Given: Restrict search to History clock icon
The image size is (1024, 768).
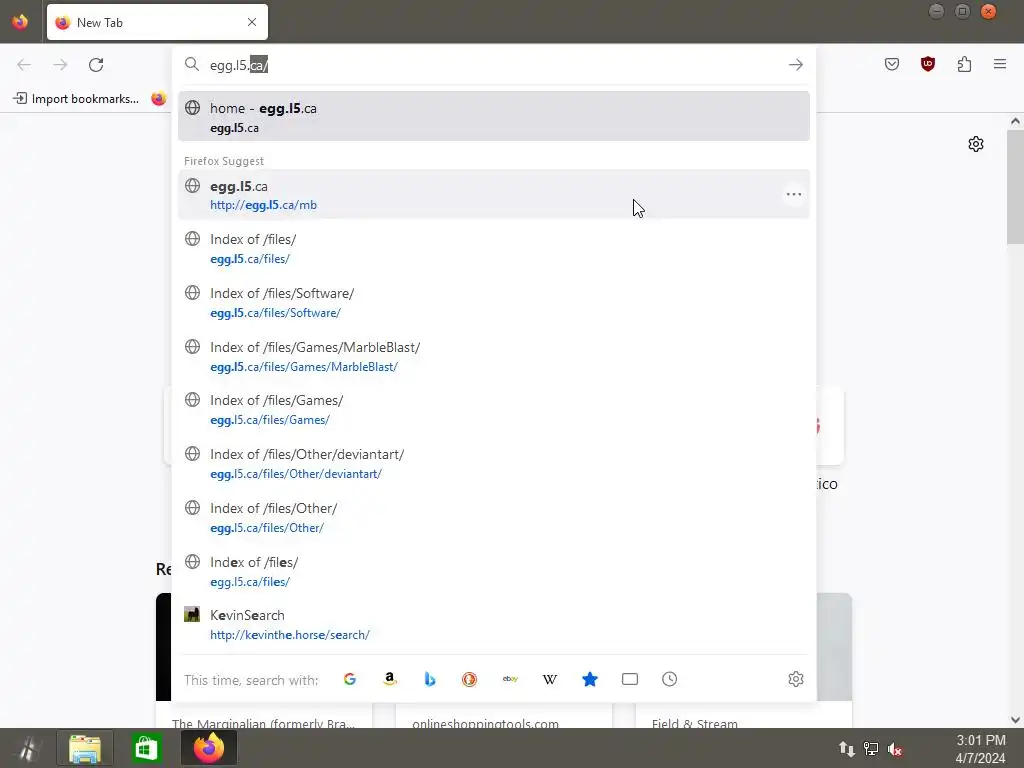Looking at the screenshot, I should [669, 679].
